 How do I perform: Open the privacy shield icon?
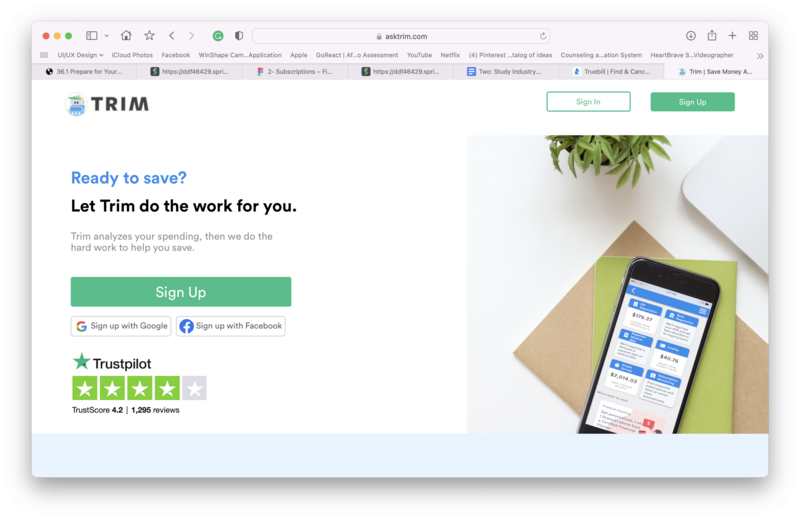239,36
